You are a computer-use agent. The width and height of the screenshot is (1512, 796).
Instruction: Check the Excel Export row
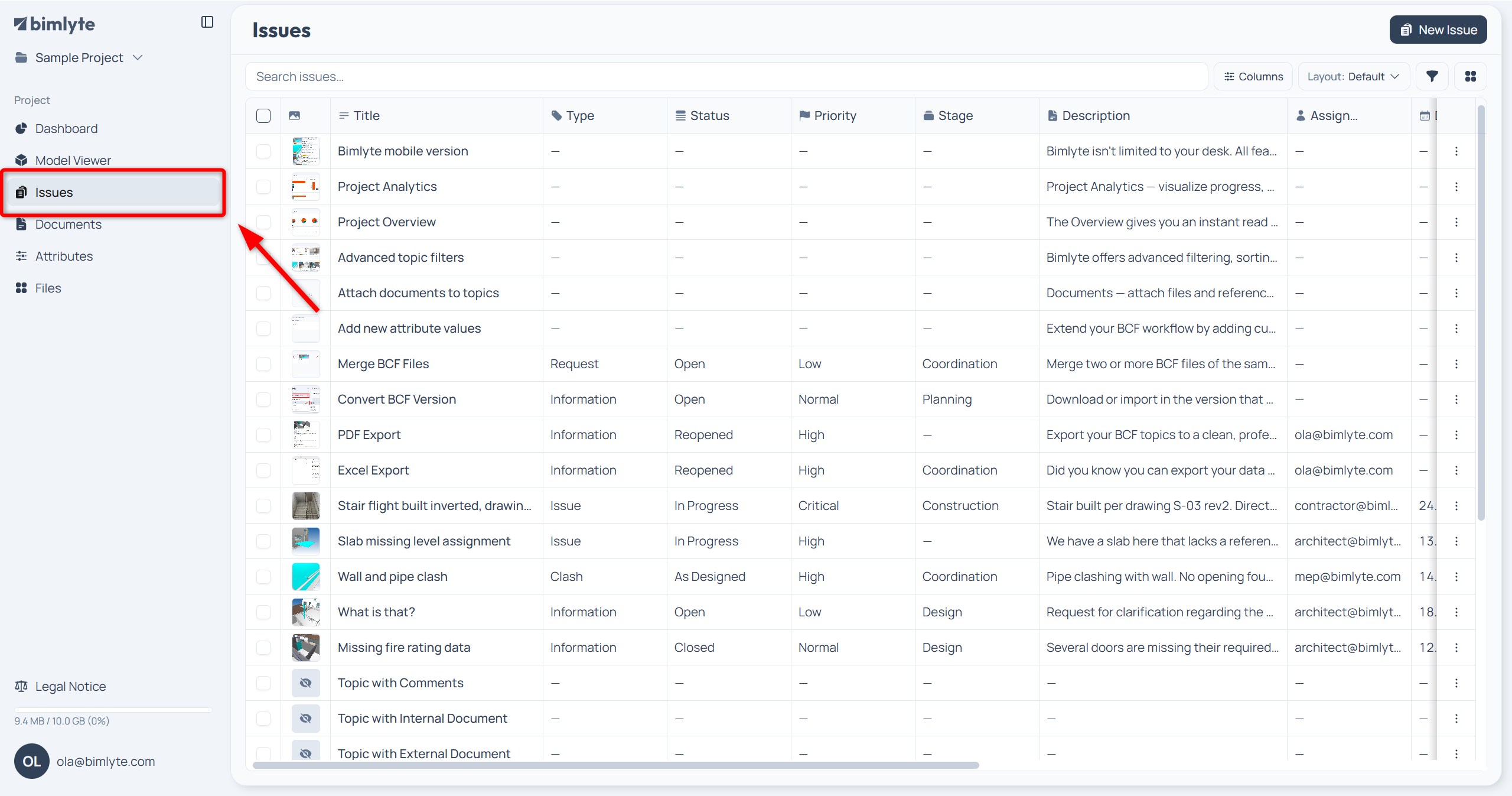263,470
